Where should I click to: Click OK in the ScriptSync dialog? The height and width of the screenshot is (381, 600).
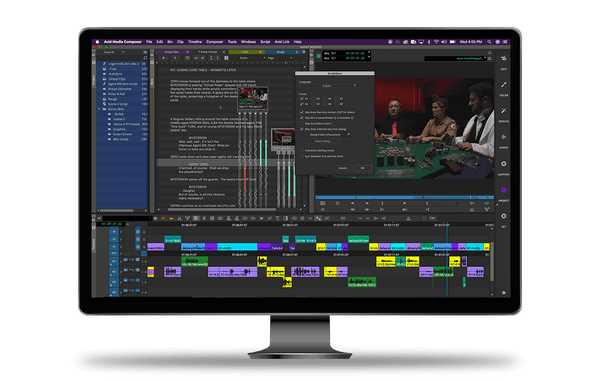click(362, 168)
